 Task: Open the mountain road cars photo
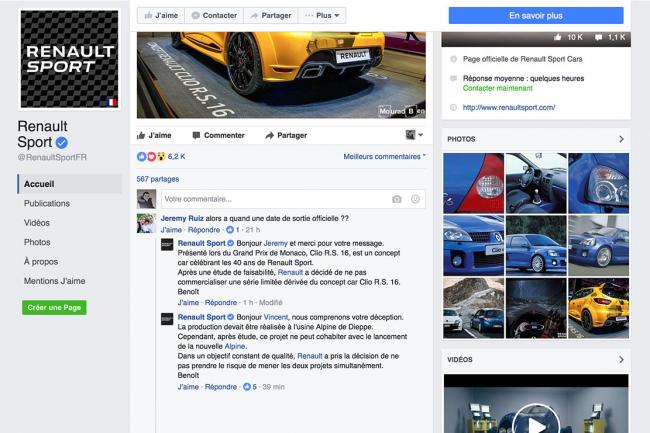point(473,308)
